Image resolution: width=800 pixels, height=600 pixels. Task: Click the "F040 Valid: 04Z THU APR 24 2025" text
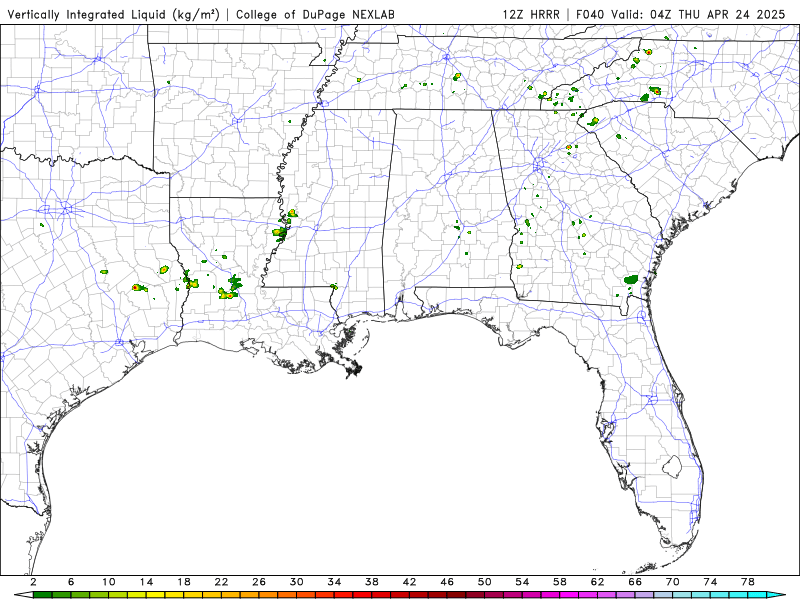[x=681, y=15]
